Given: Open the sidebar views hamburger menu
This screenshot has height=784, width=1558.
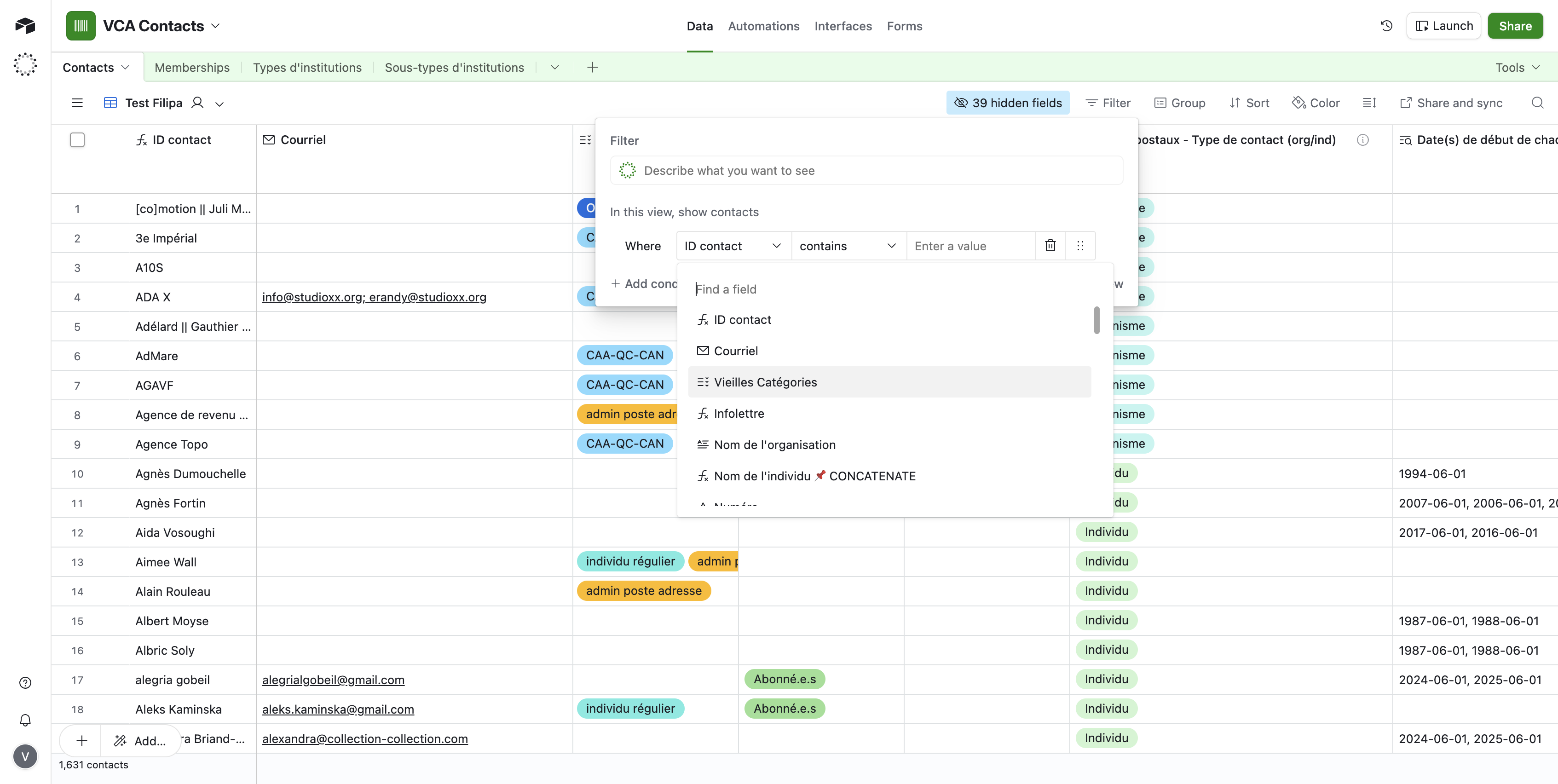Looking at the screenshot, I should pos(77,103).
